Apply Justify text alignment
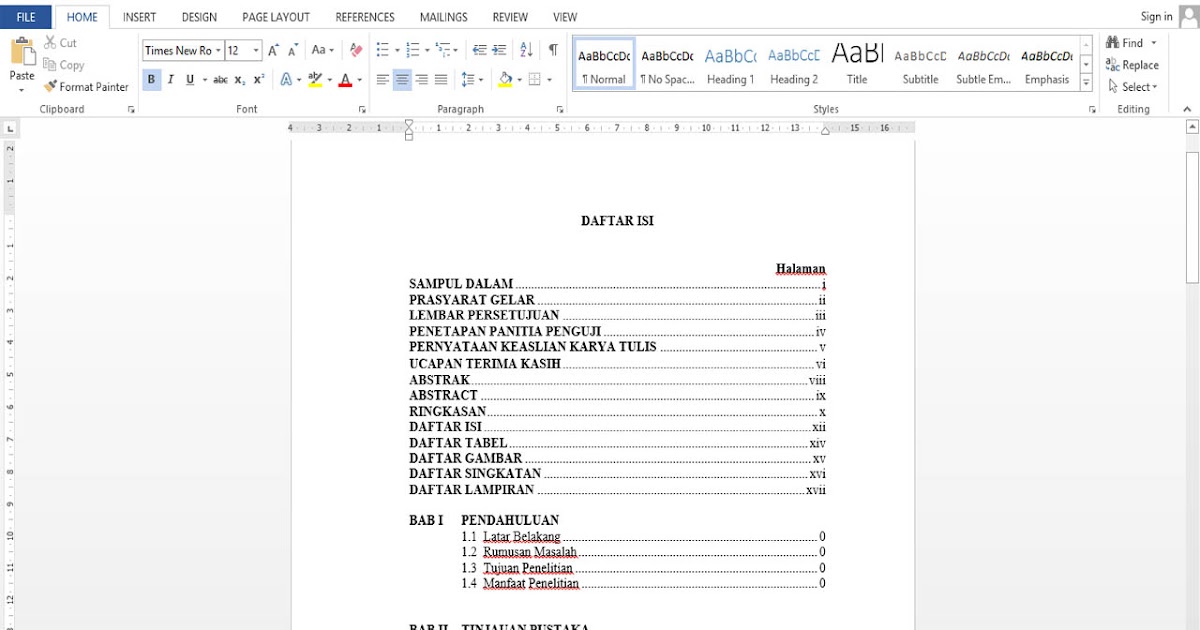Image resolution: width=1200 pixels, height=630 pixels. (x=441, y=80)
